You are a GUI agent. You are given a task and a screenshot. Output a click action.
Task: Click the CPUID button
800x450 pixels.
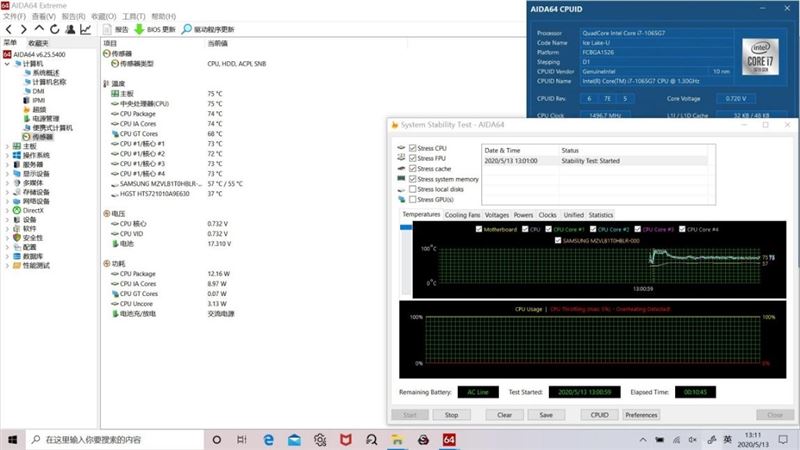coord(599,415)
